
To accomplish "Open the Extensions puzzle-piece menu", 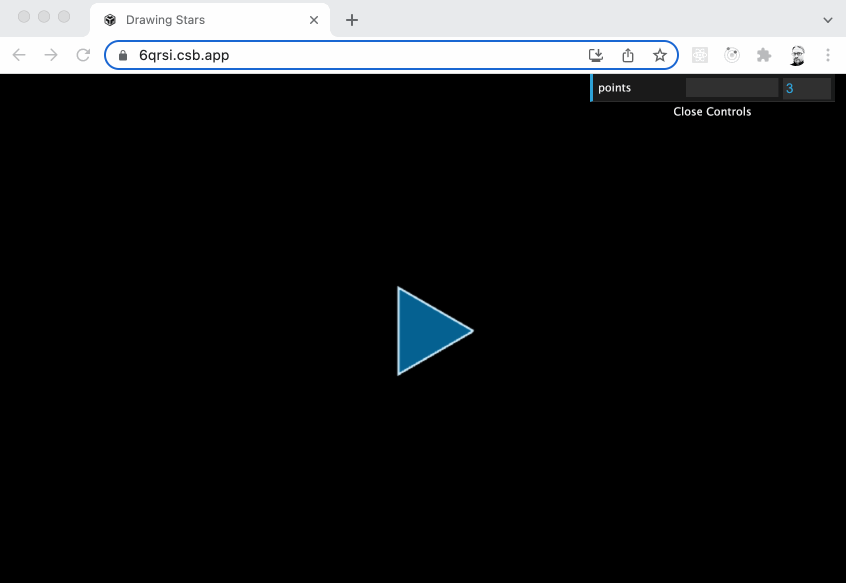I will 763,55.
